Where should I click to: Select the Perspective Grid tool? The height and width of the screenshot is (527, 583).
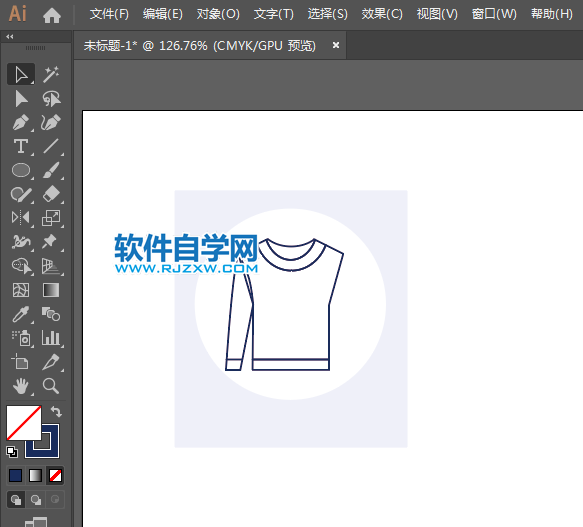click(51, 266)
